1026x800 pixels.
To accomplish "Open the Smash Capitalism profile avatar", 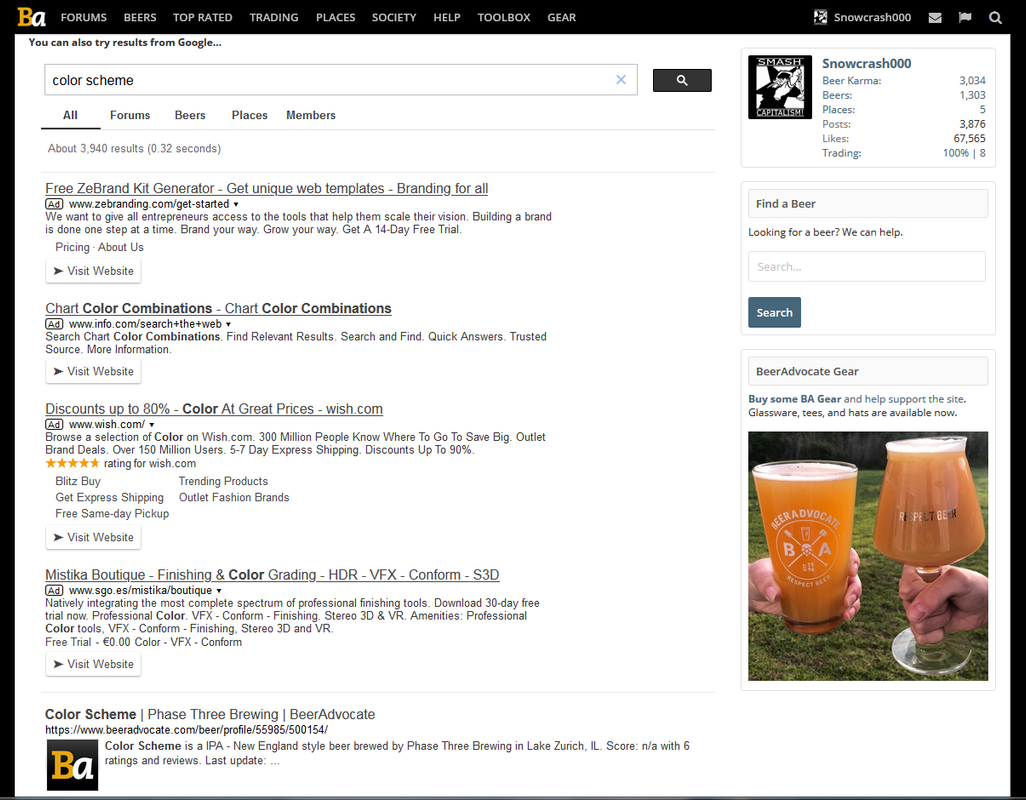I will click(x=780, y=87).
